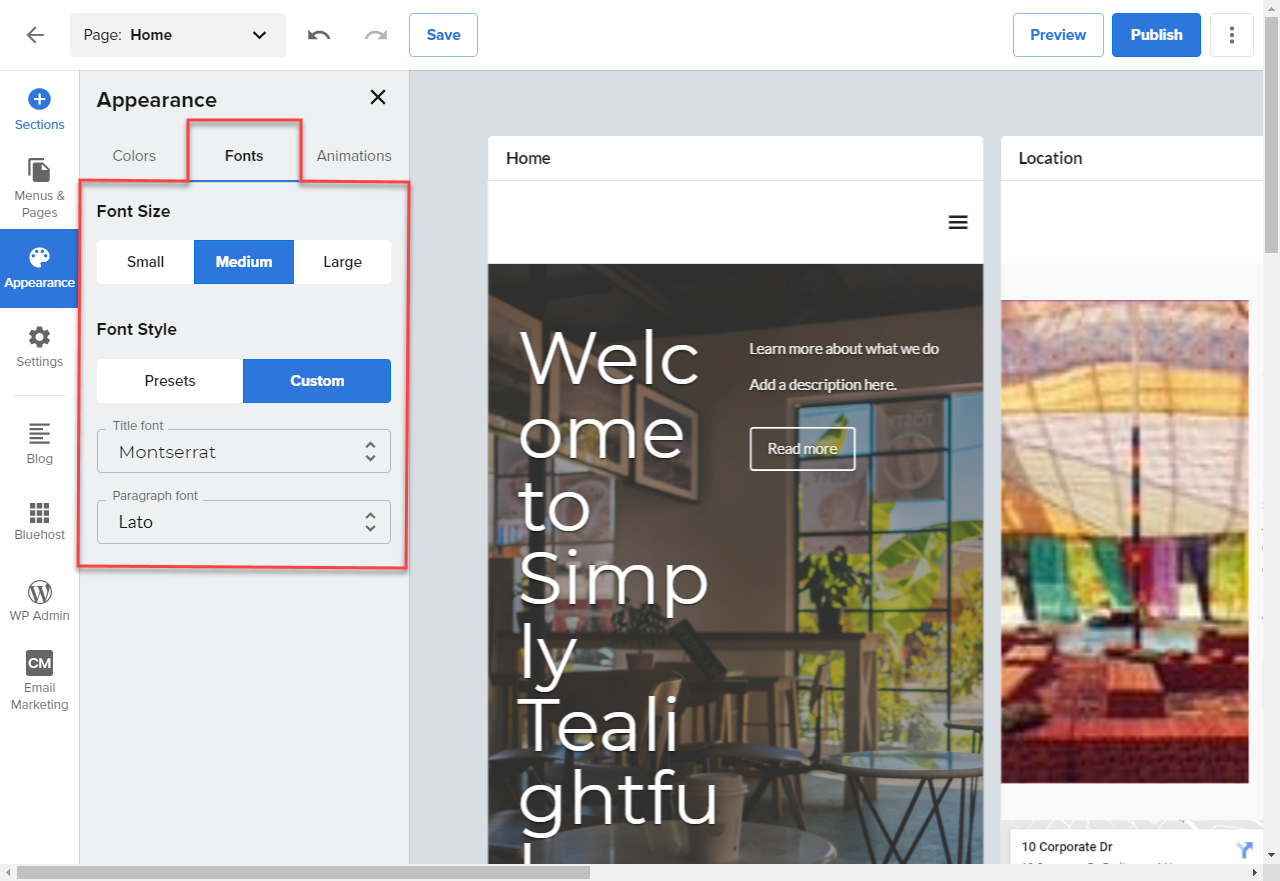Click Read more button in preview
The width and height of the screenshot is (1280, 881).
coord(802,449)
